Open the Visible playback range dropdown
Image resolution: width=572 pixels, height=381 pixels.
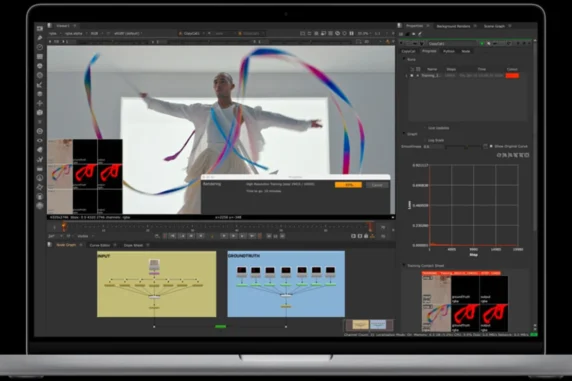coord(85,236)
